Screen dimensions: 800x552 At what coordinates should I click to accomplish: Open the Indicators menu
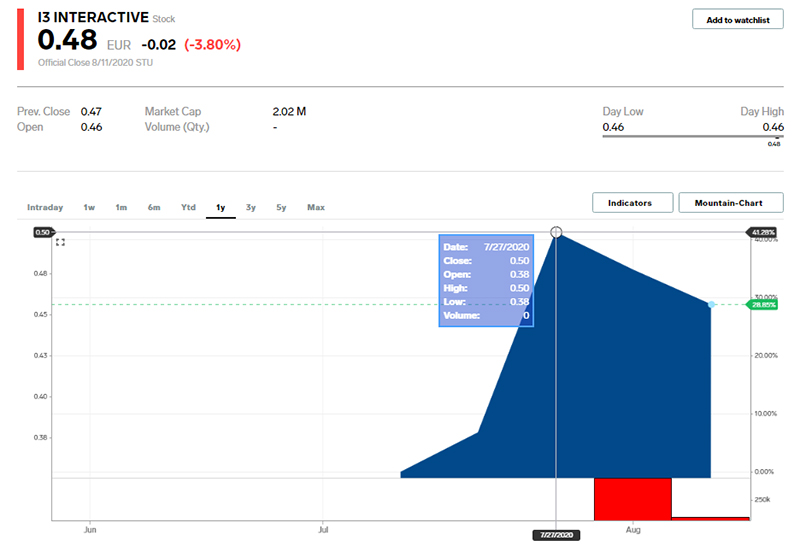[629, 203]
